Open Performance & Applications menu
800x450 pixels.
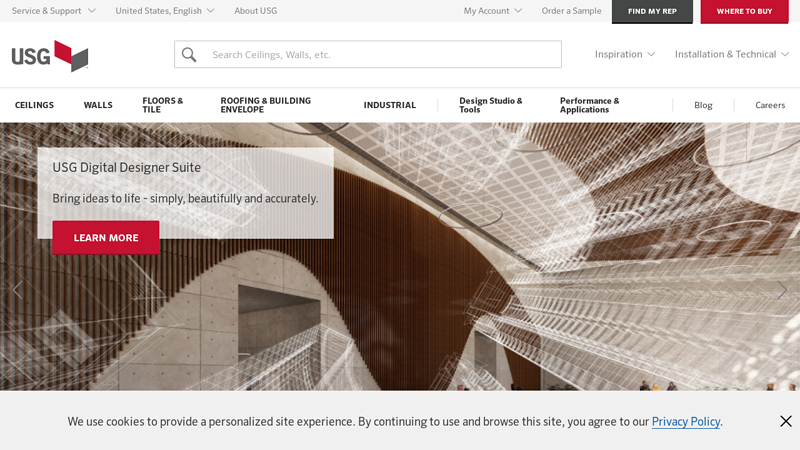point(589,105)
